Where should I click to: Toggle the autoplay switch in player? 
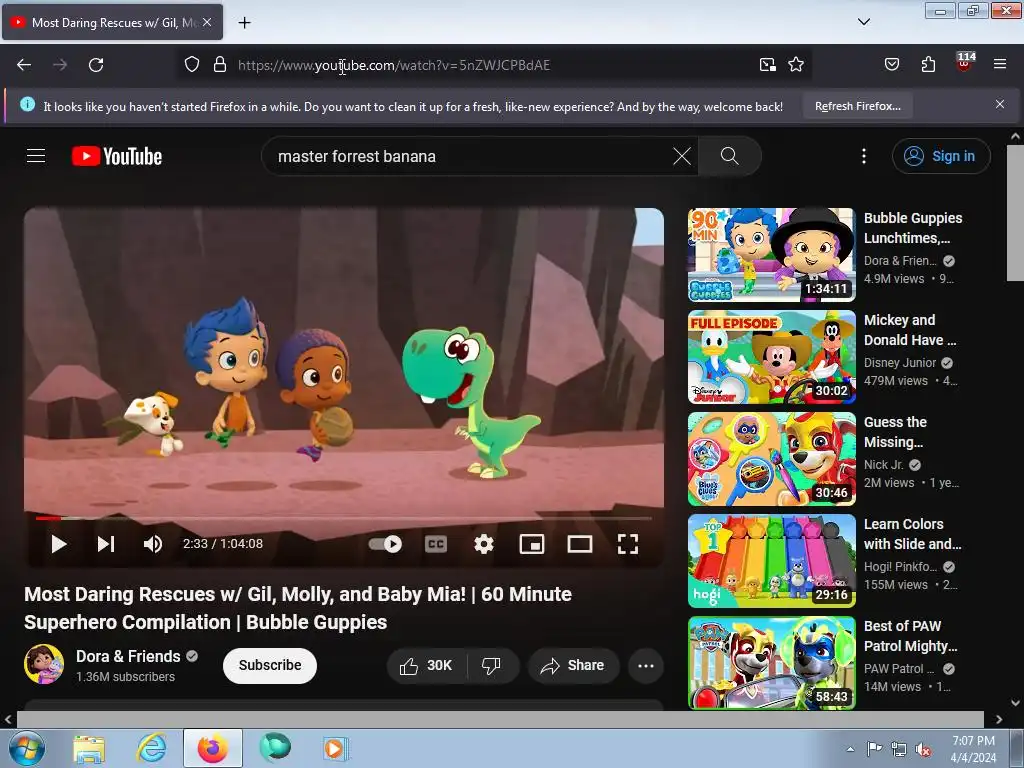(385, 544)
